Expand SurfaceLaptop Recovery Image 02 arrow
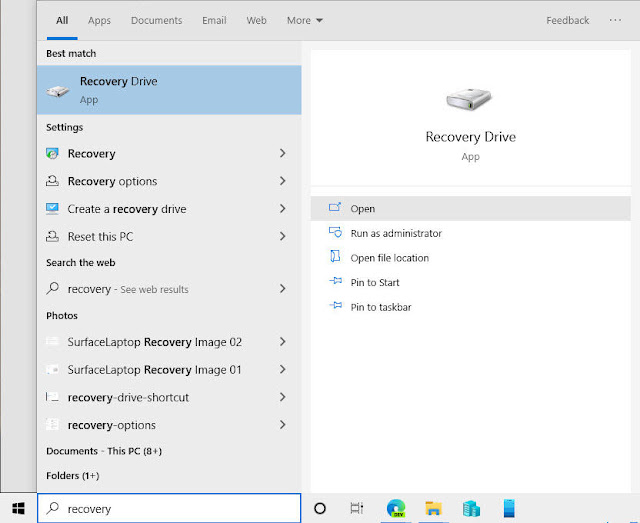This screenshot has height=523, width=640. click(282, 342)
